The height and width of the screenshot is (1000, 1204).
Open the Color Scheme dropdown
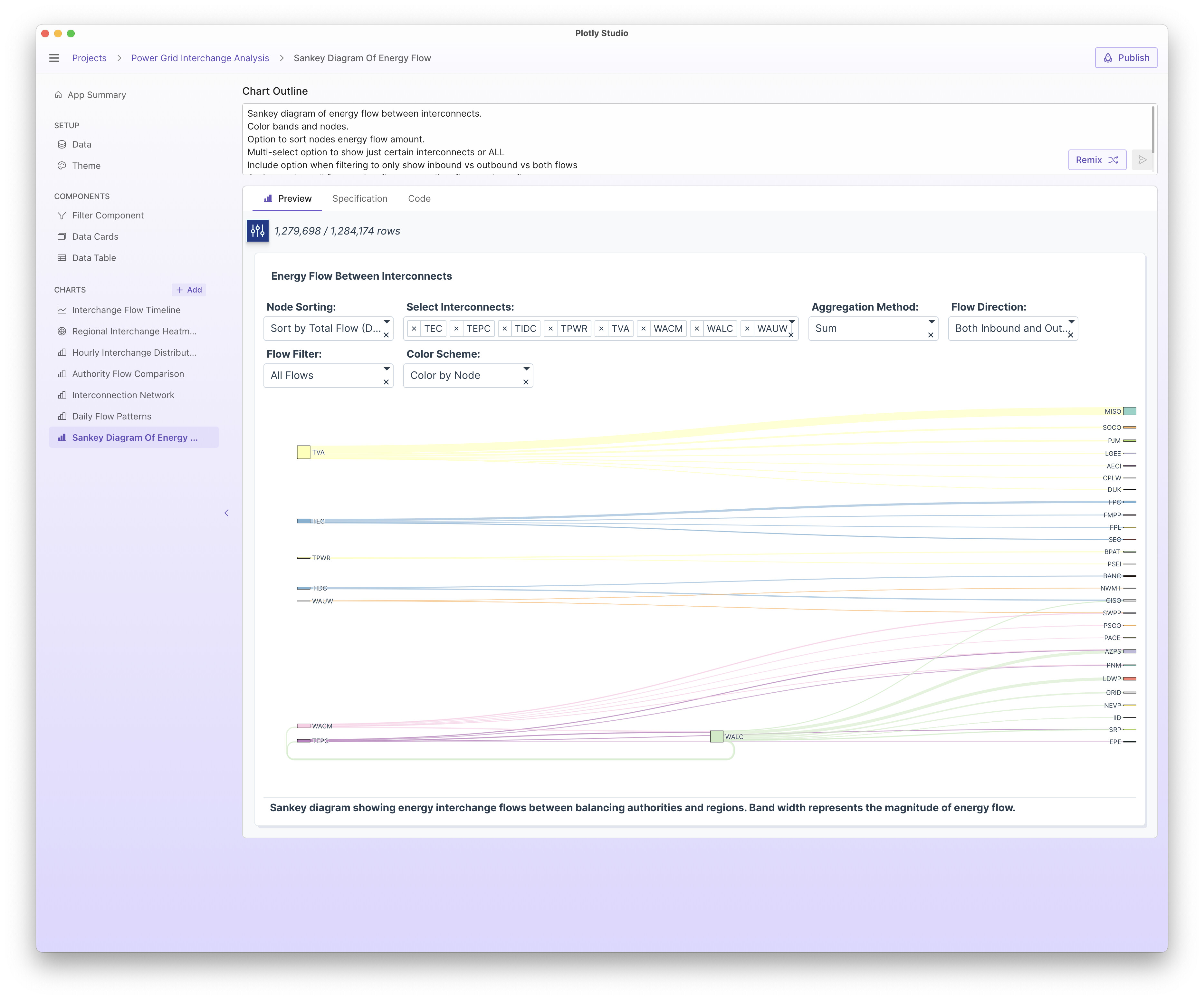tap(526, 369)
